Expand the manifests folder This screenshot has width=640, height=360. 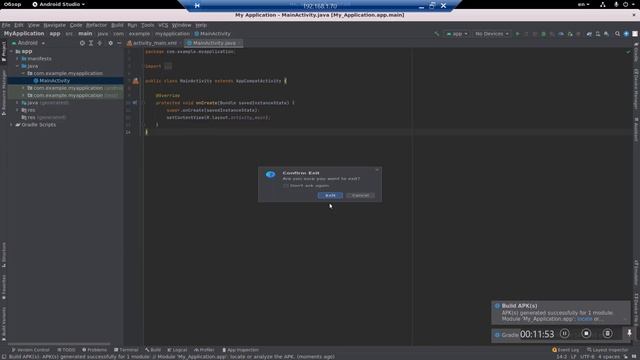tap(18, 59)
